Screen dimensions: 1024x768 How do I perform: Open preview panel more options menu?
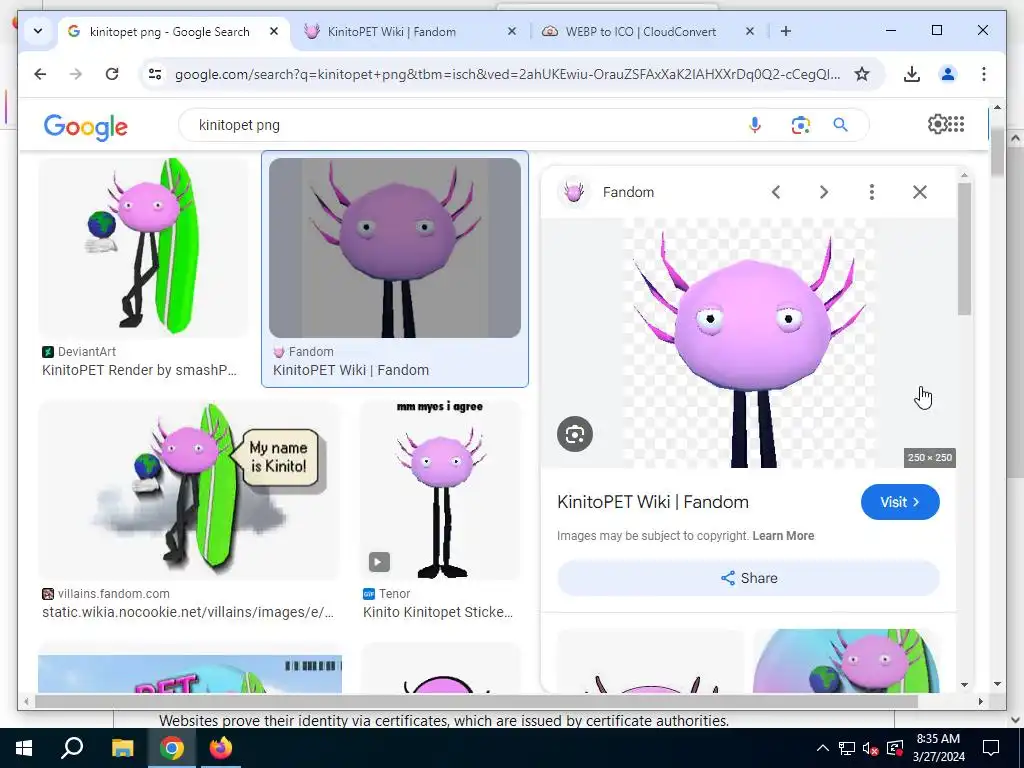click(x=872, y=192)
